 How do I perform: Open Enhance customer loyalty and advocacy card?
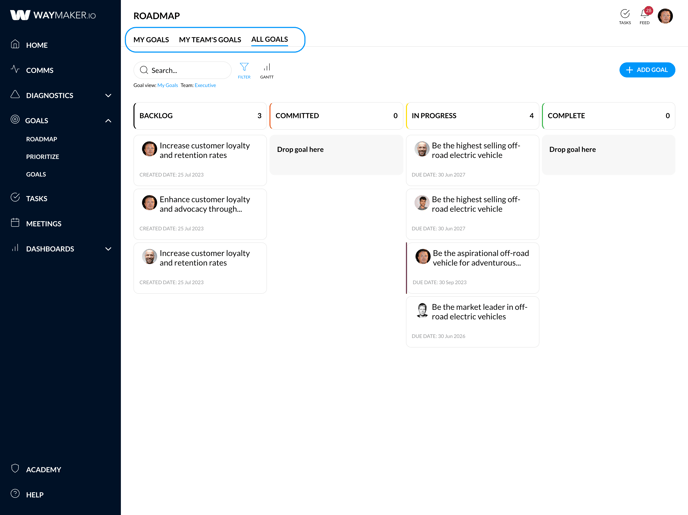coord(200,214)
